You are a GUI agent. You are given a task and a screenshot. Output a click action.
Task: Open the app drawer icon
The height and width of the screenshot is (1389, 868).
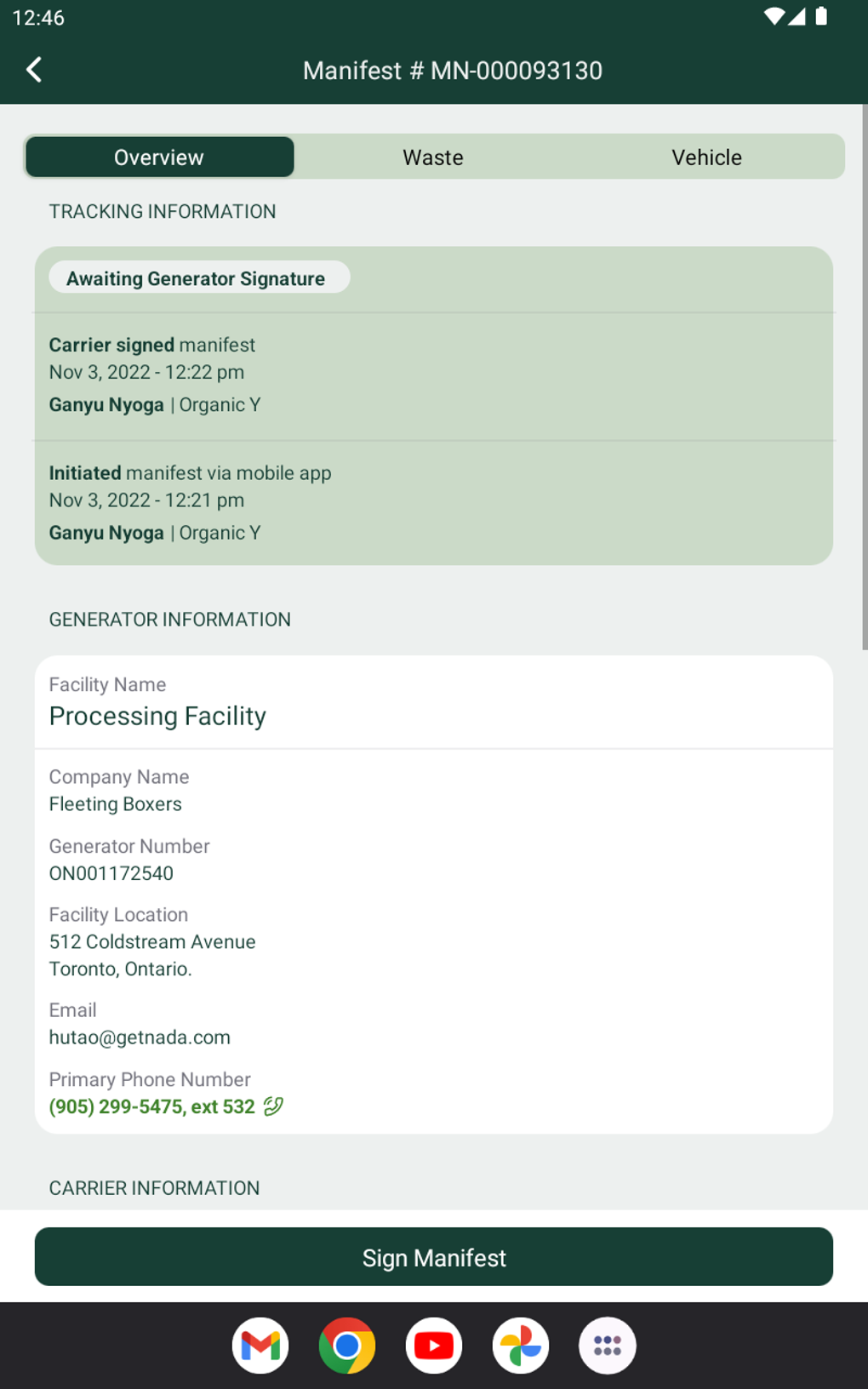[x=608, y=1346]
